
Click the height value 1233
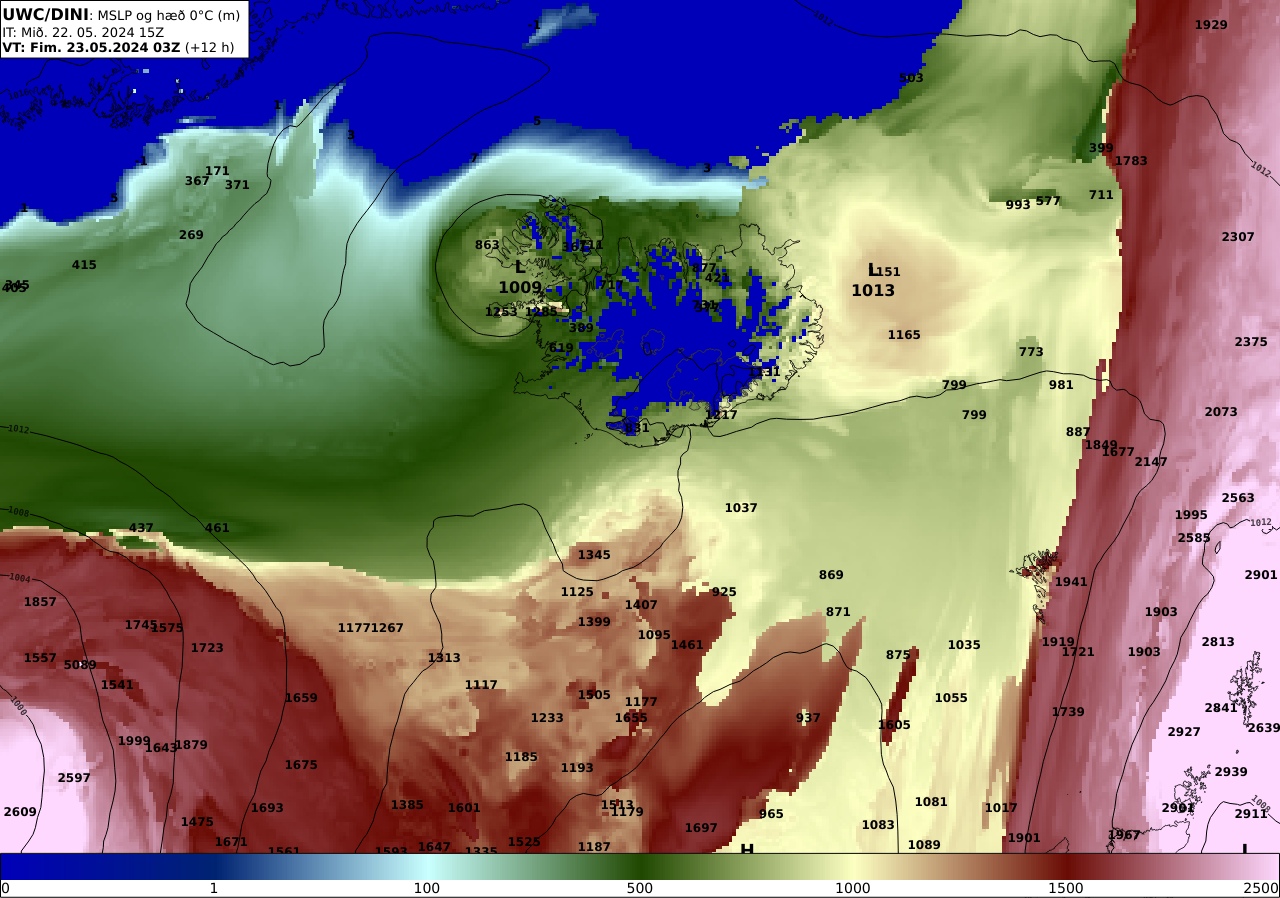coord(547,718)
